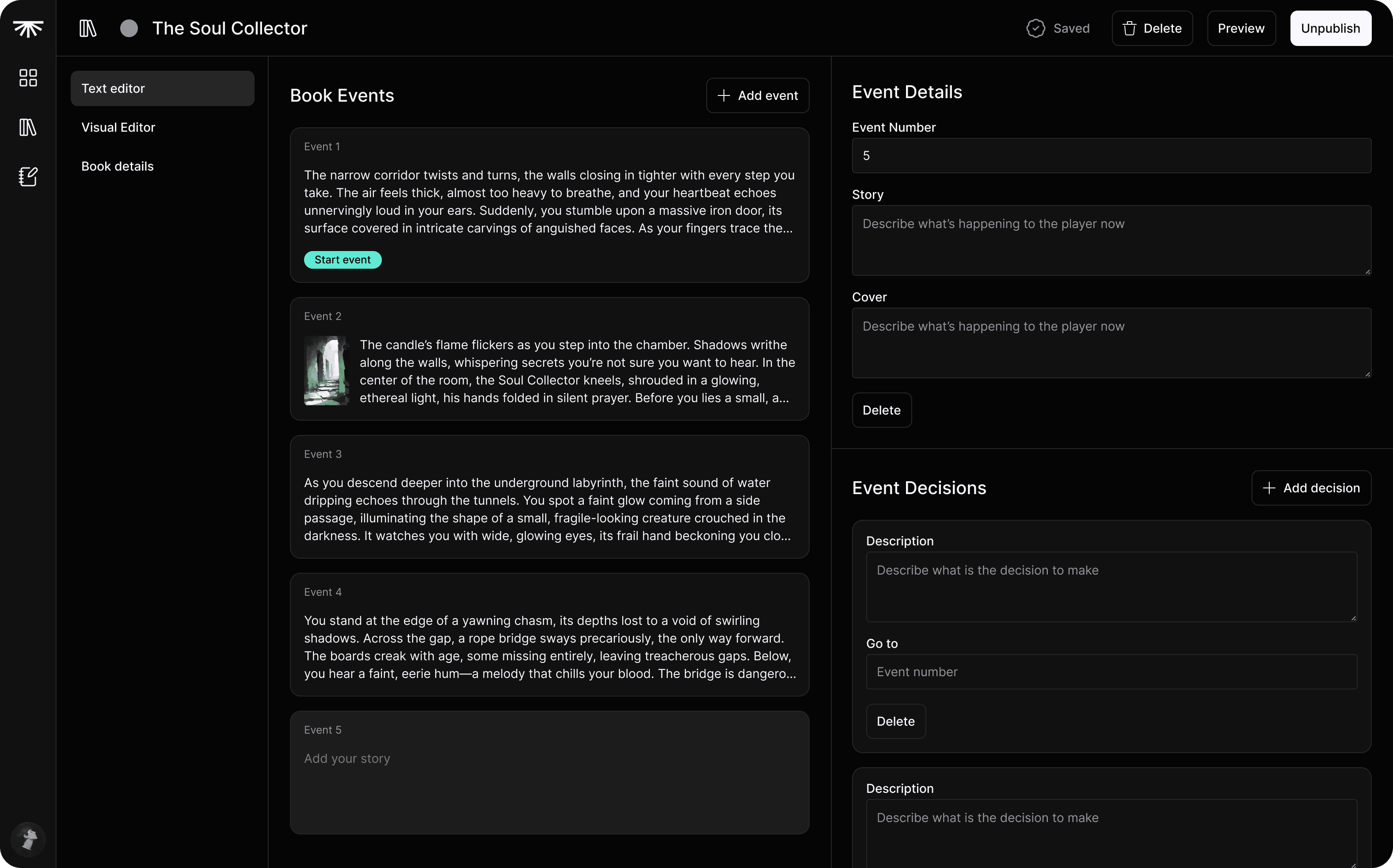Open the dashboard grid icon in sidebar
1393x868 pixels.
click(x=28, y=77)
